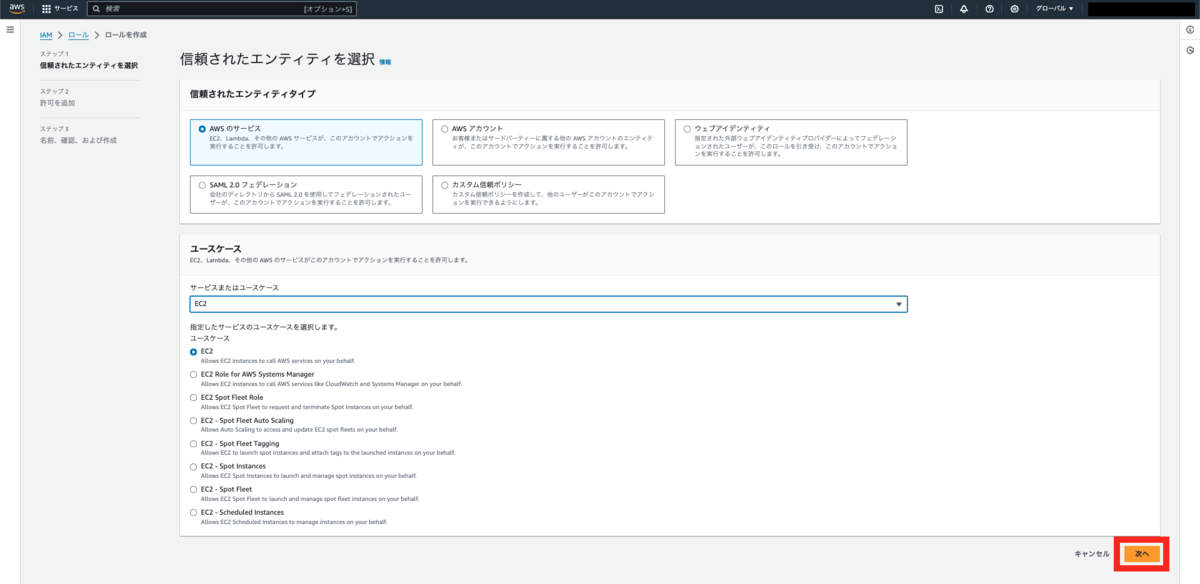Image resolution: width=1200 pixels, height=584 pixels.
Task: Select EC2 Role for AWS Systems Manager
Action: point(194,375)
